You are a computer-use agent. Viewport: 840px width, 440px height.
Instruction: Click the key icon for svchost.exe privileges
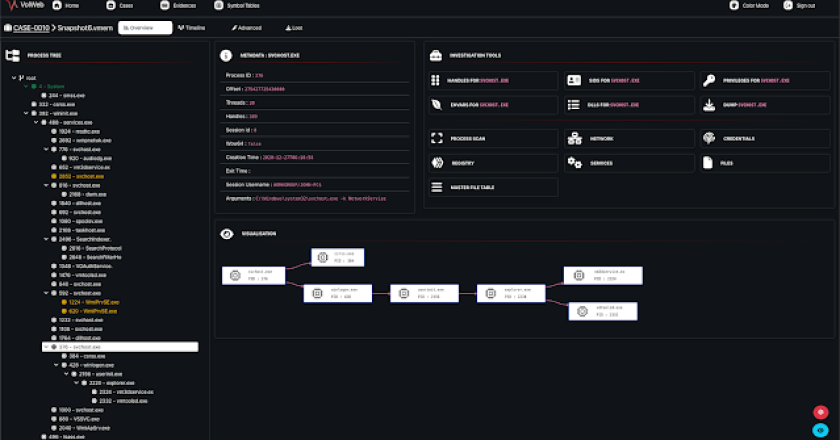coord(709,81)
